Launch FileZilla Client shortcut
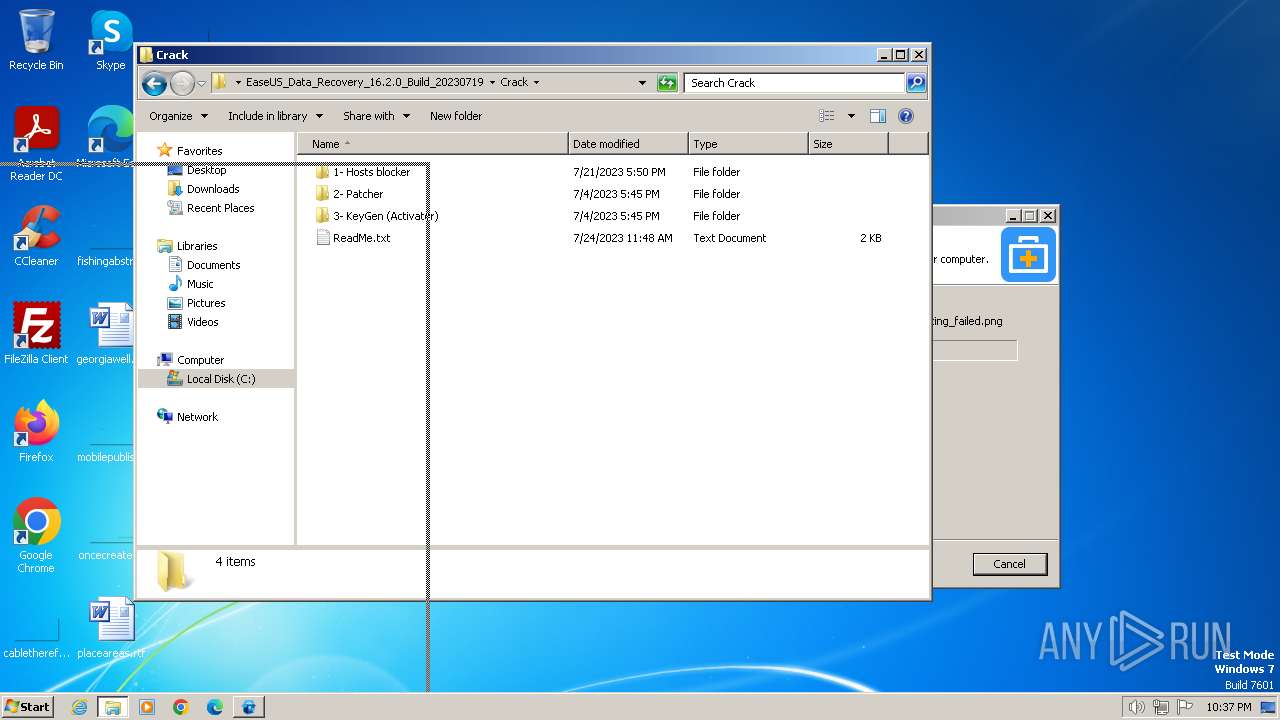This screenshot has width=1280, height=720. click(x=36, y=334)
